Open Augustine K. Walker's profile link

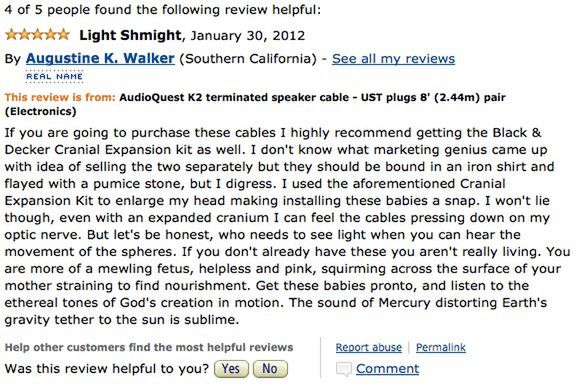point(100,58)
